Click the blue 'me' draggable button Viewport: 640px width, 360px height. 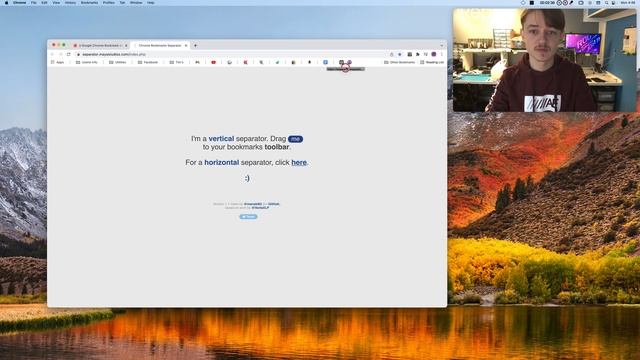click(x=295, y=139)
